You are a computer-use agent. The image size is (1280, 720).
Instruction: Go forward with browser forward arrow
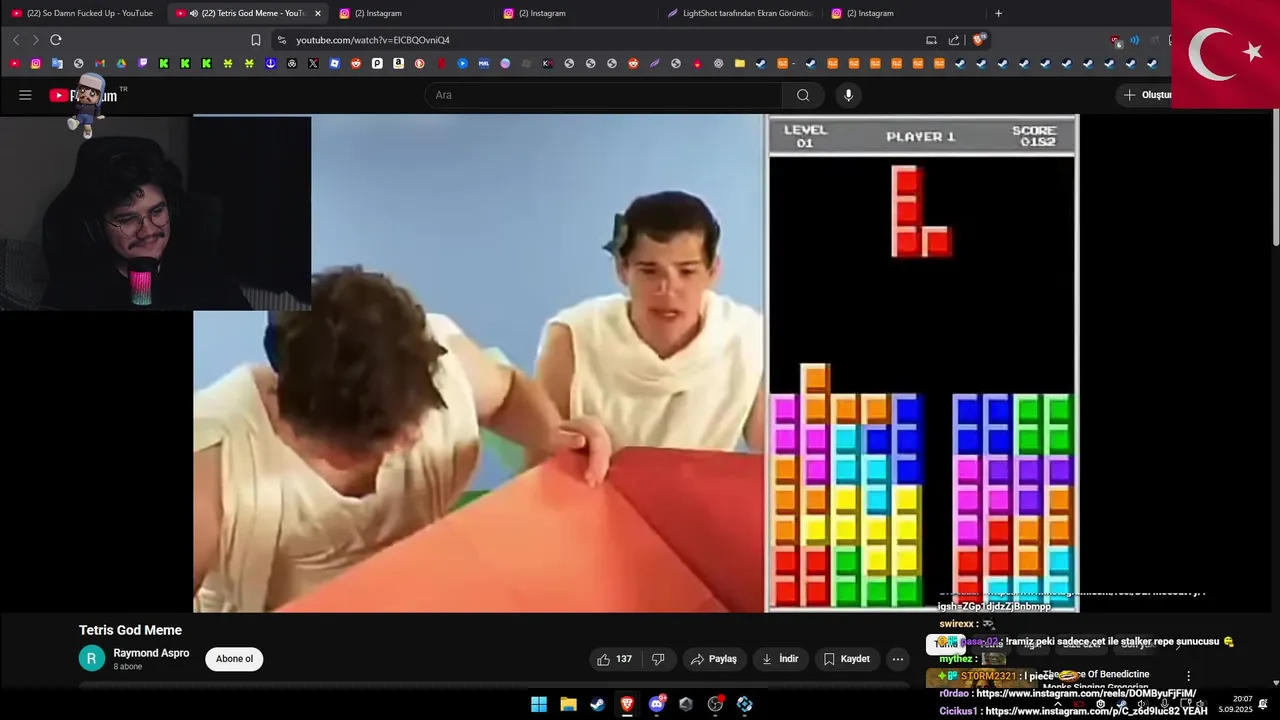coord(35,40)
